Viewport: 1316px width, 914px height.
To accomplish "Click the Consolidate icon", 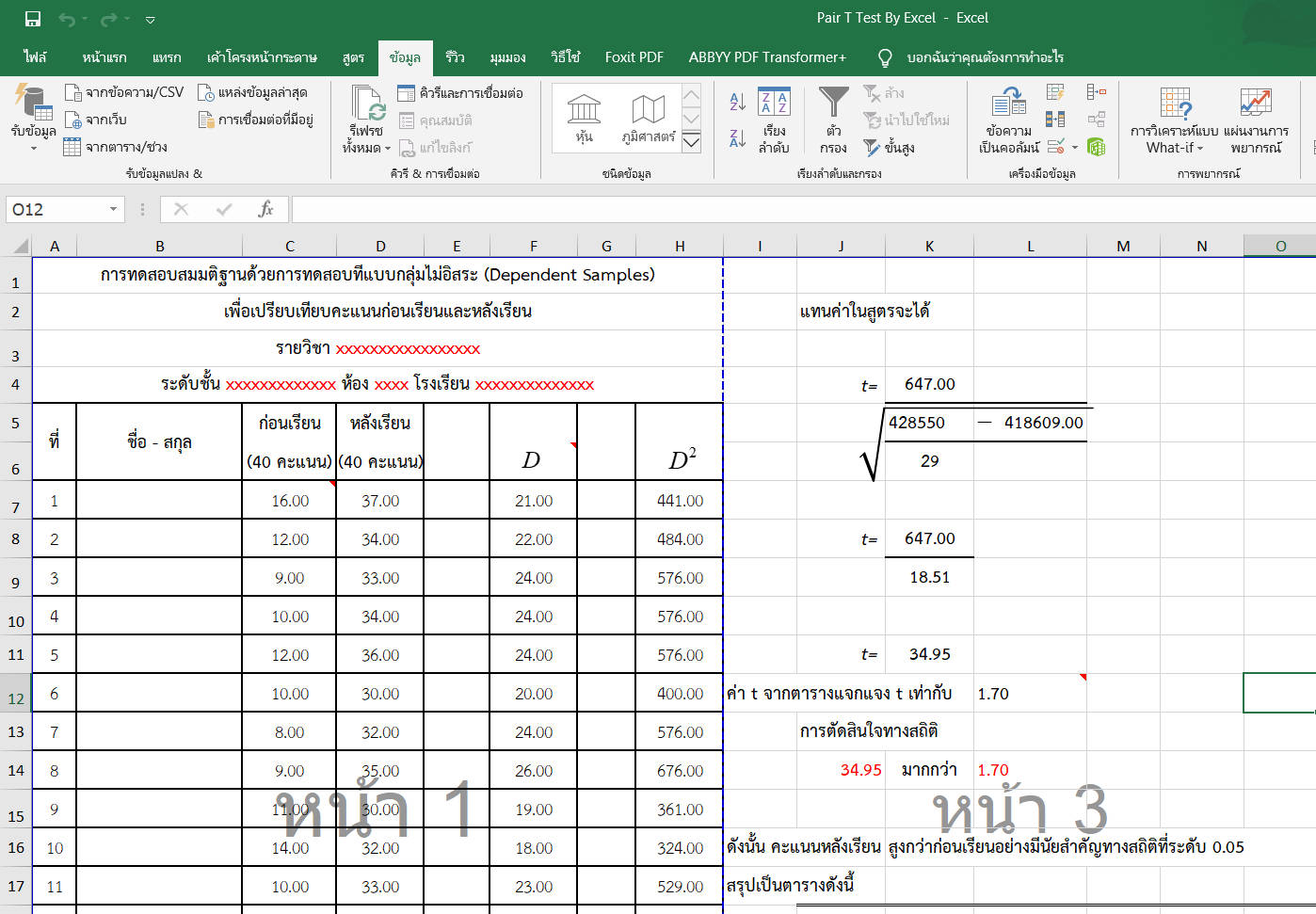I will 1096,92.
